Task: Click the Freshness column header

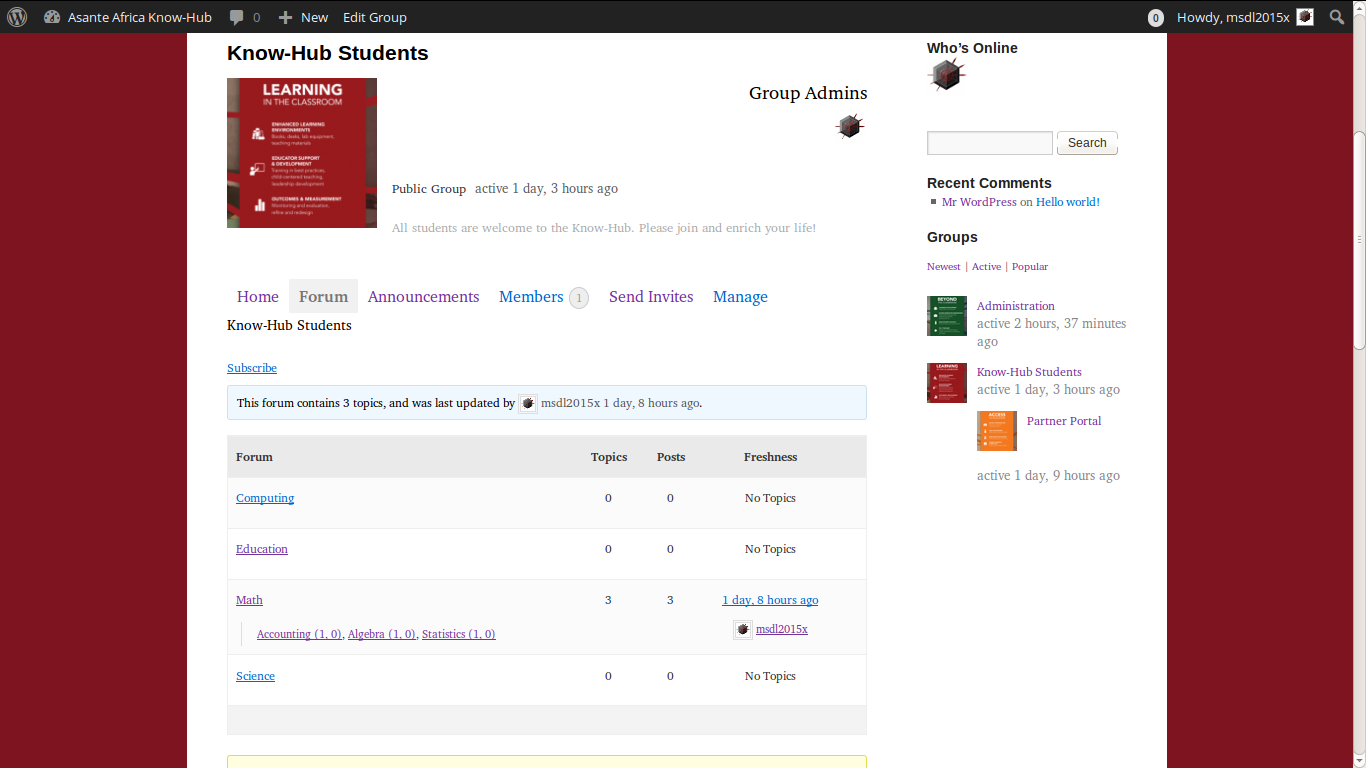Action: pyautogui.click(x=770, y=457)
